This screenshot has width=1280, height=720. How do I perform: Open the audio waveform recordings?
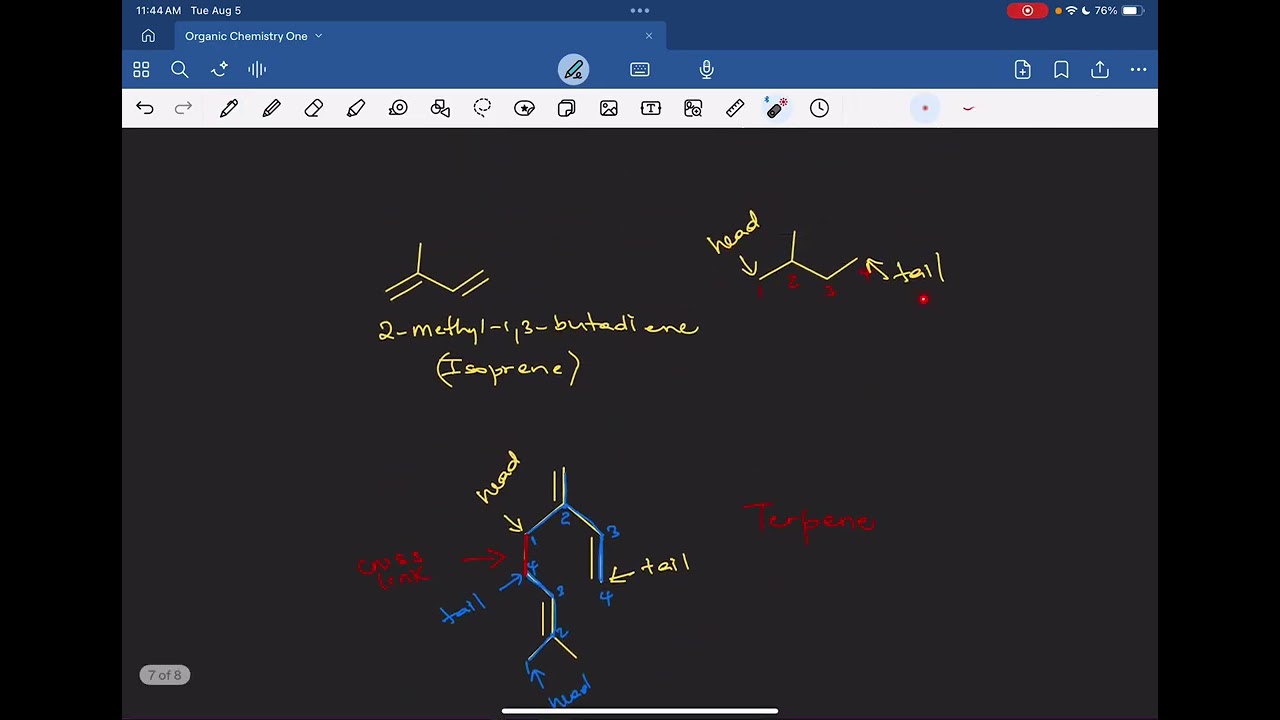click(x=257, y=69)
